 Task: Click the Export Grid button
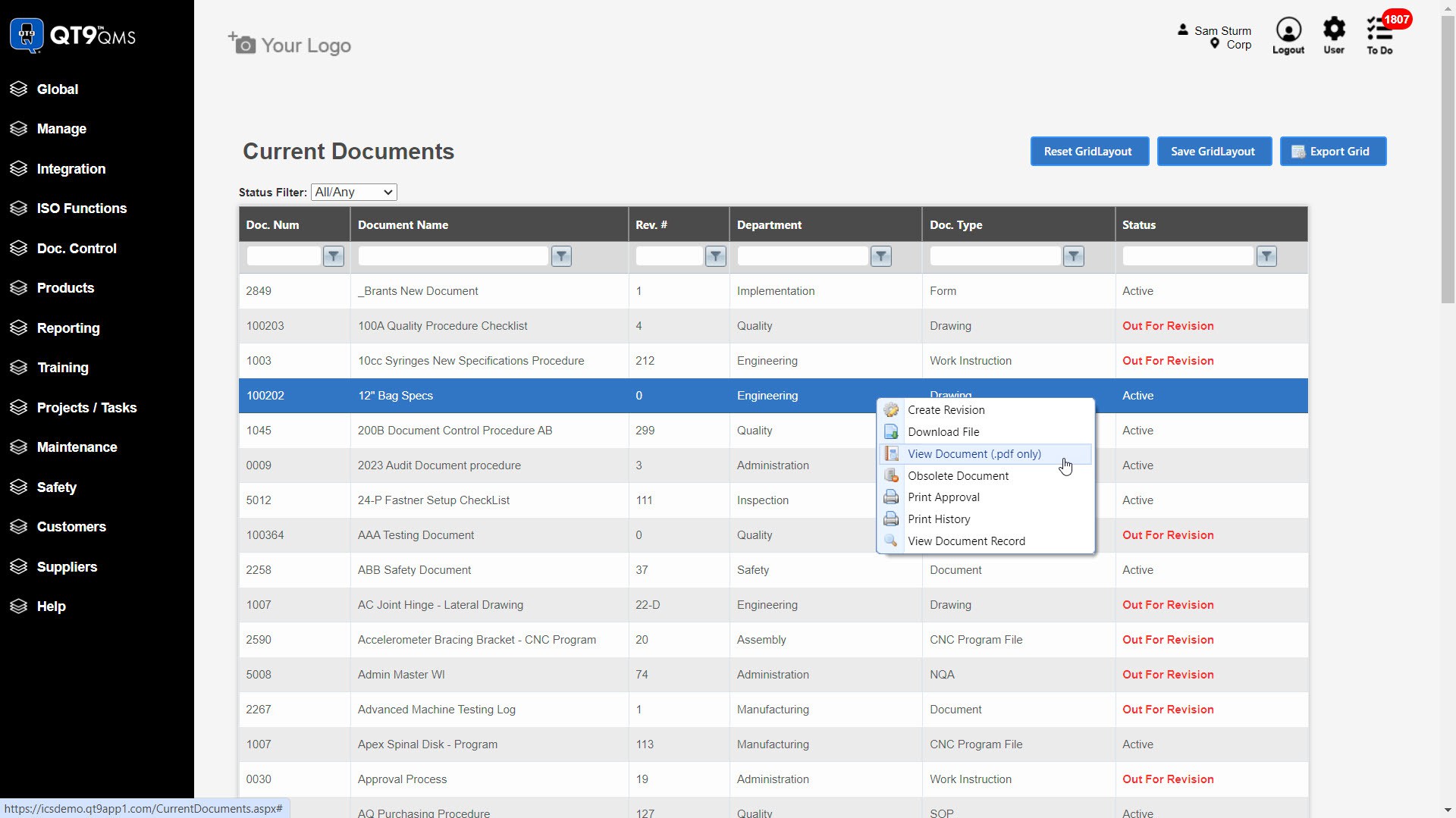pyautogui.click(x=1332, y=152)
